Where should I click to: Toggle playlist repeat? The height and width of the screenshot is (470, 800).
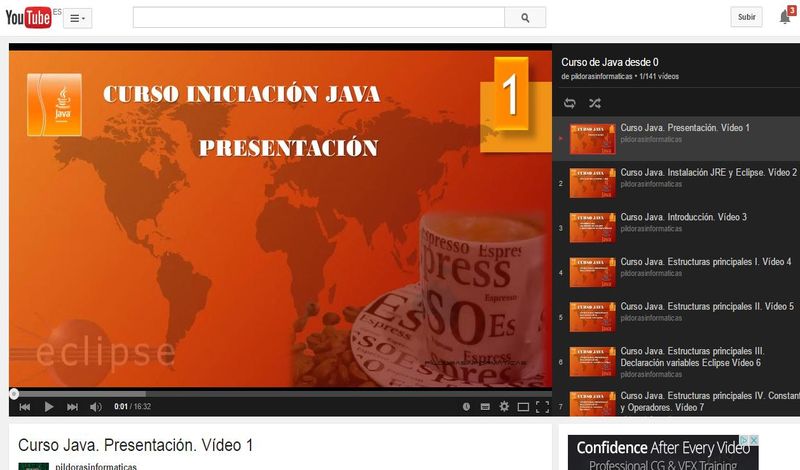570,104
